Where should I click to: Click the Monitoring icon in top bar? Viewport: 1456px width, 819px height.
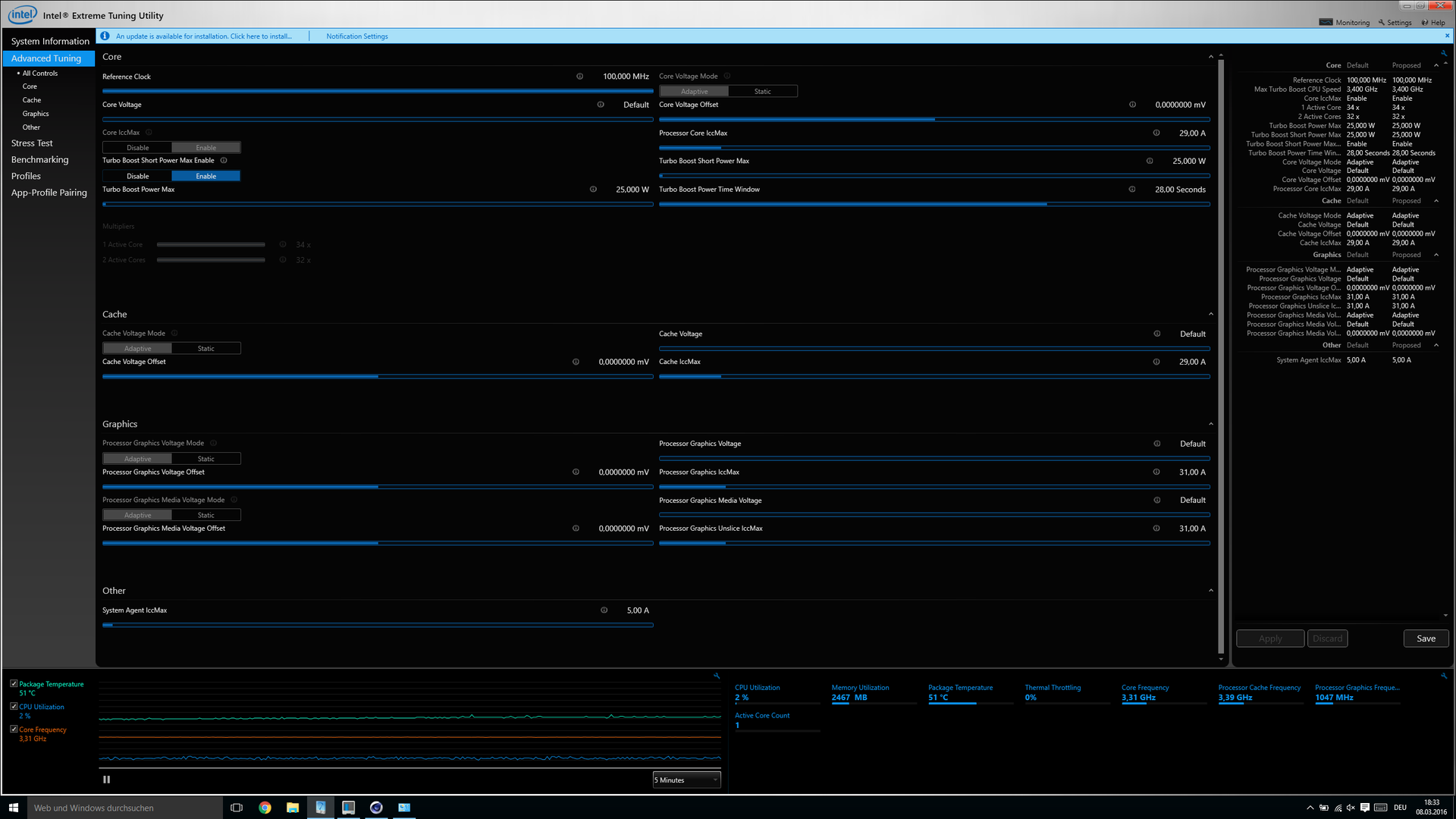[1326, 22]
